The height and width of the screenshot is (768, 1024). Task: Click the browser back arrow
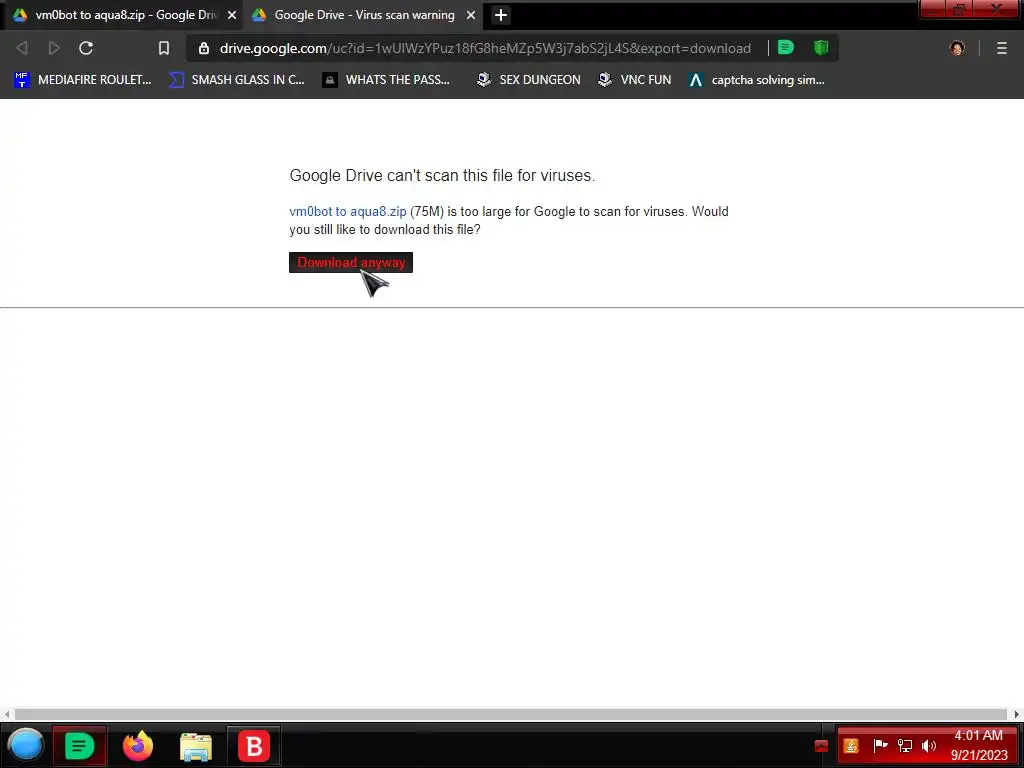(22, 48)
